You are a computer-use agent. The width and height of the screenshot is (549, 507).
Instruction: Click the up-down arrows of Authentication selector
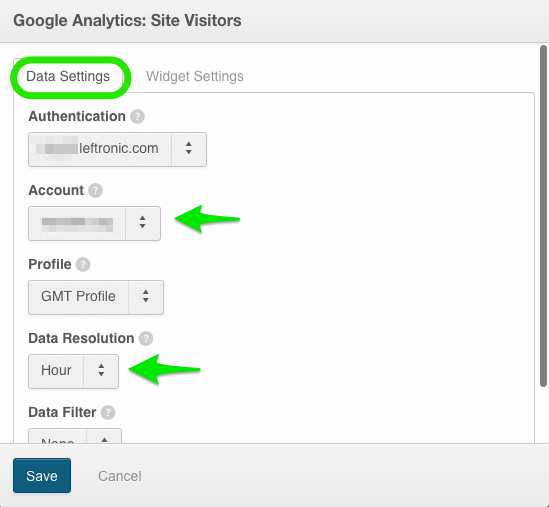coord(189,148)
